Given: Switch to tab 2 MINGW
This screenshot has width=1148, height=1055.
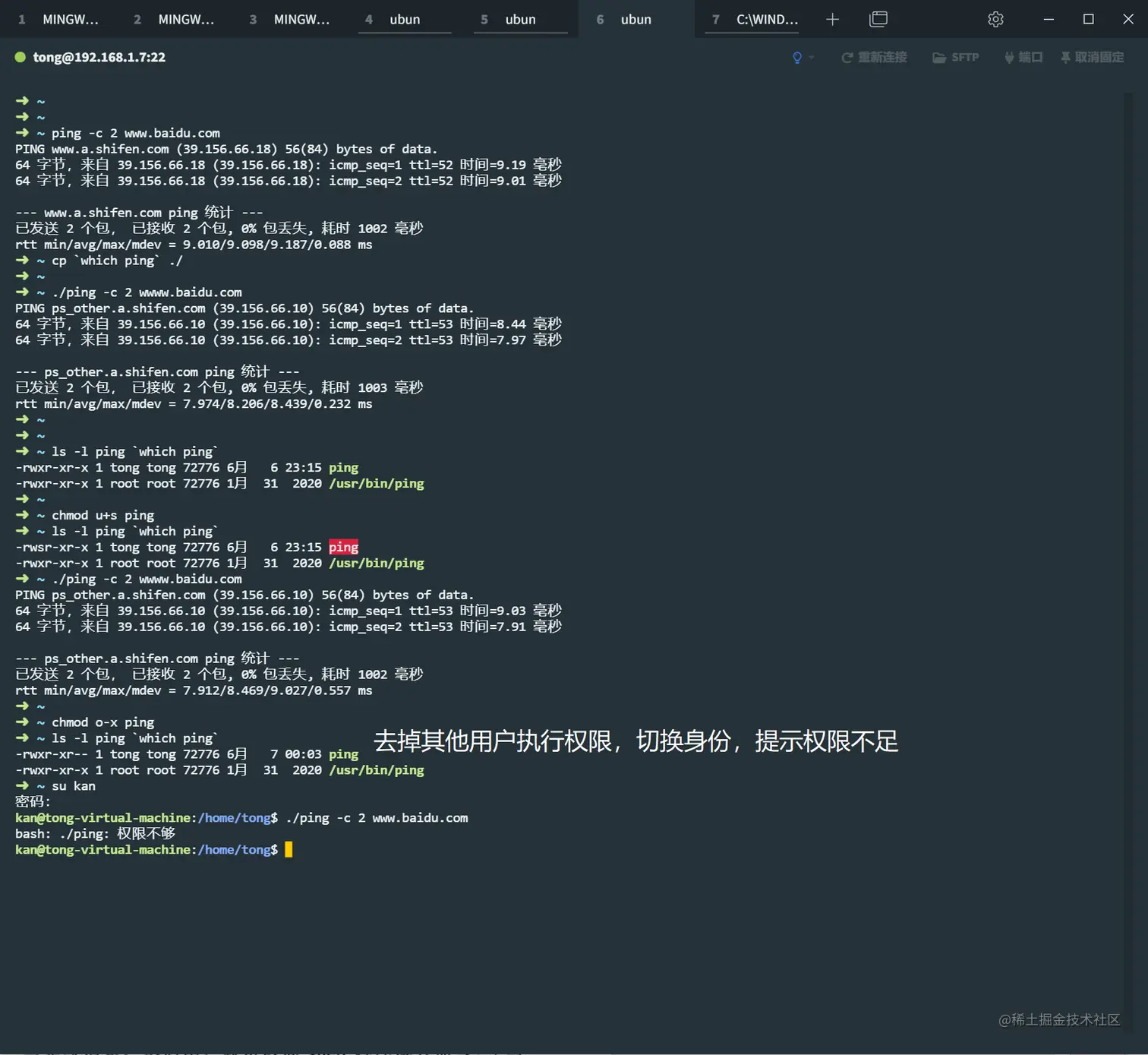Looking at the screenshot, I should pyautogui.click(x=174, y=20).
